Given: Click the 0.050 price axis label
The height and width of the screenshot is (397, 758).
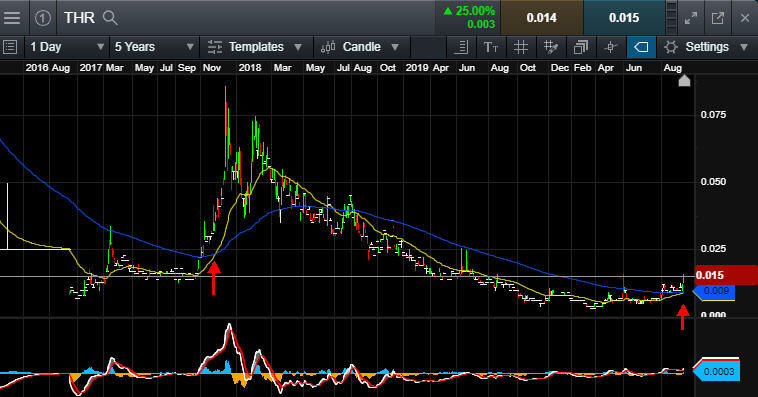Looking at the screenshot, I should [x=713, y=182].
